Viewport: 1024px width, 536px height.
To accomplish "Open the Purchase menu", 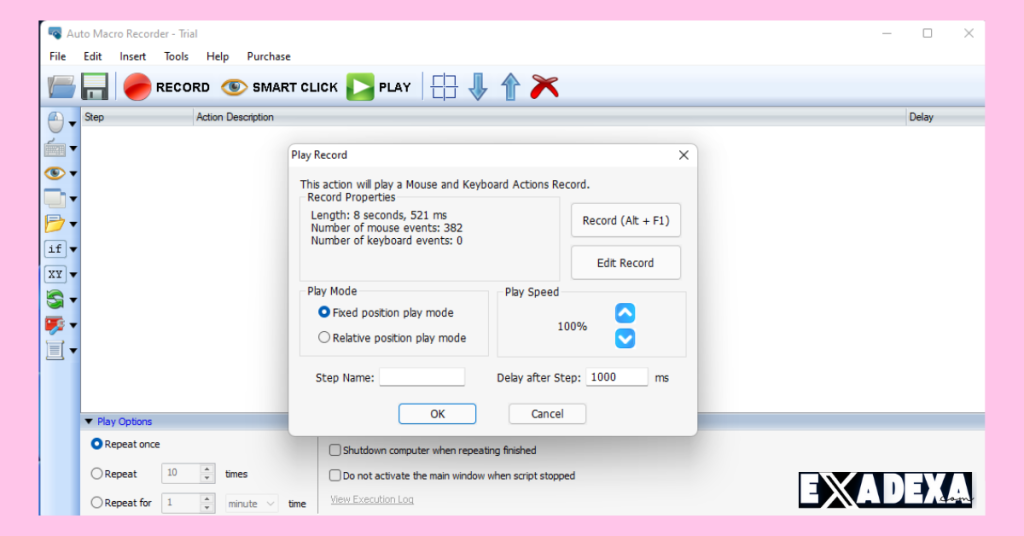I will click(x=268, y=56).
